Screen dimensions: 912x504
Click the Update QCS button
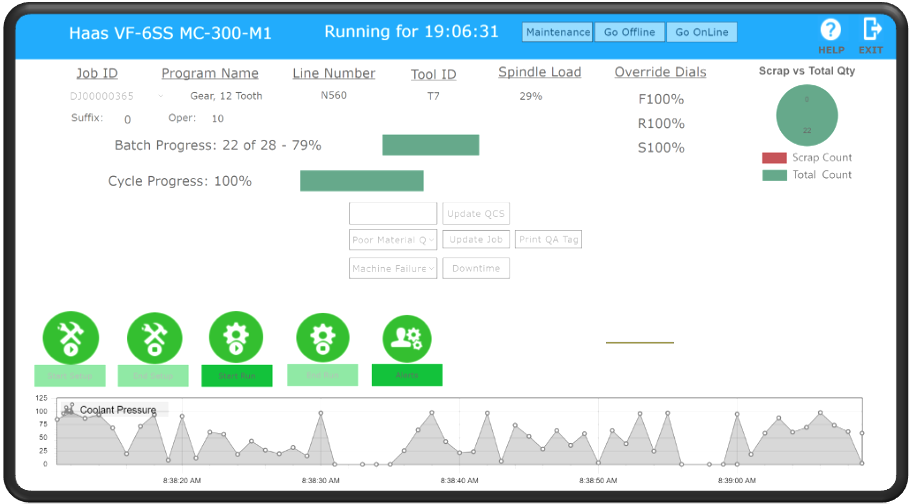coord(476,213)
